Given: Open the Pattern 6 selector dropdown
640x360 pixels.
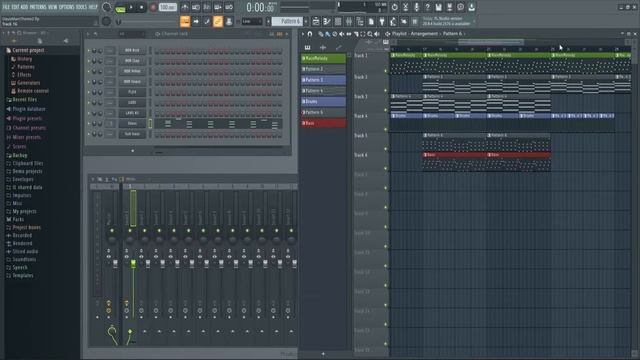Looking at the screenshot, I should pos(288,21).
